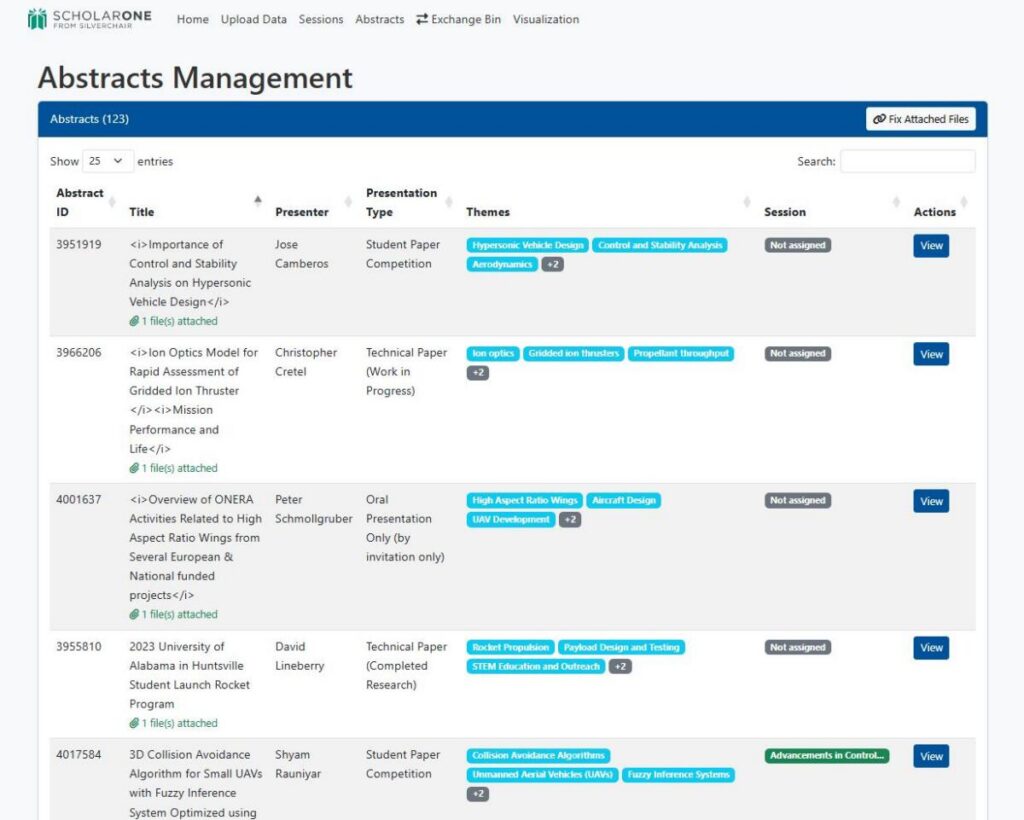This screenshot has height=820, width=1024.
Task: Click 1 file(s) attached for abstract 3966206
Action: click(x=174, y=468)
